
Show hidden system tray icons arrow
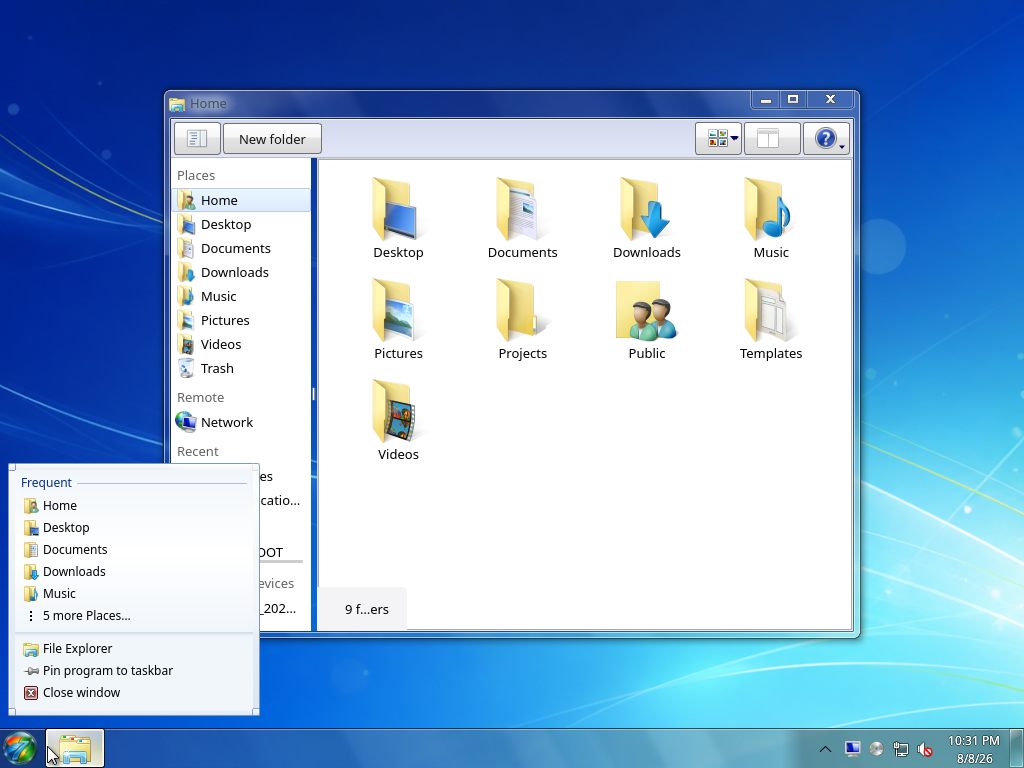click(825, 749)
